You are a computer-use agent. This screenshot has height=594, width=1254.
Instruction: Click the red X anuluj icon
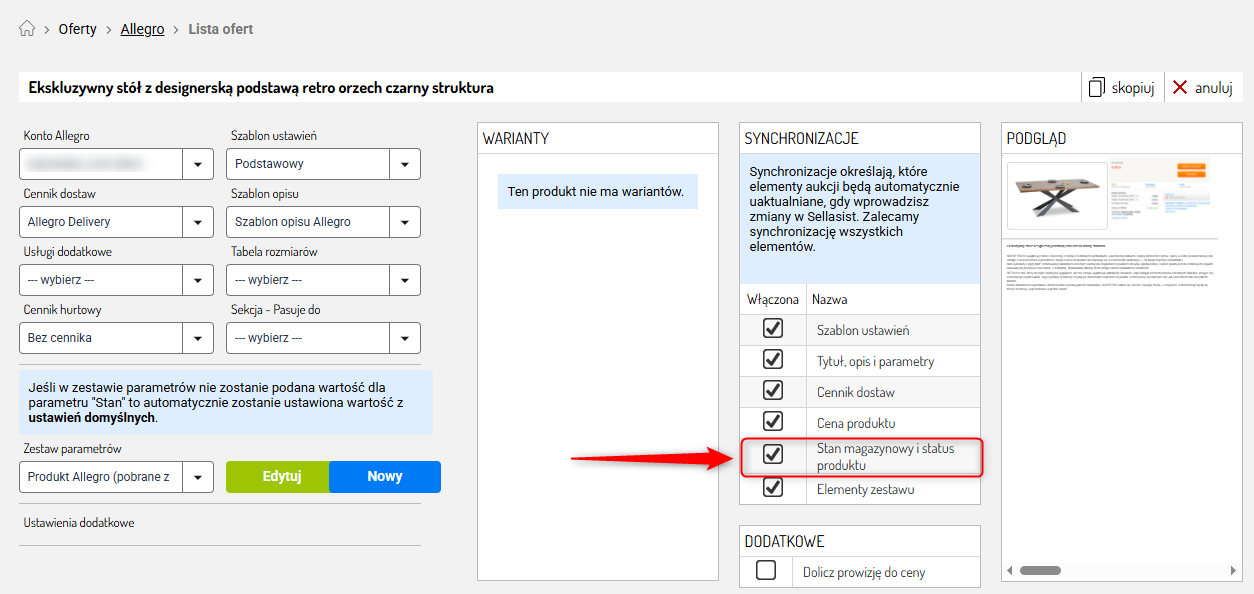1180,88
